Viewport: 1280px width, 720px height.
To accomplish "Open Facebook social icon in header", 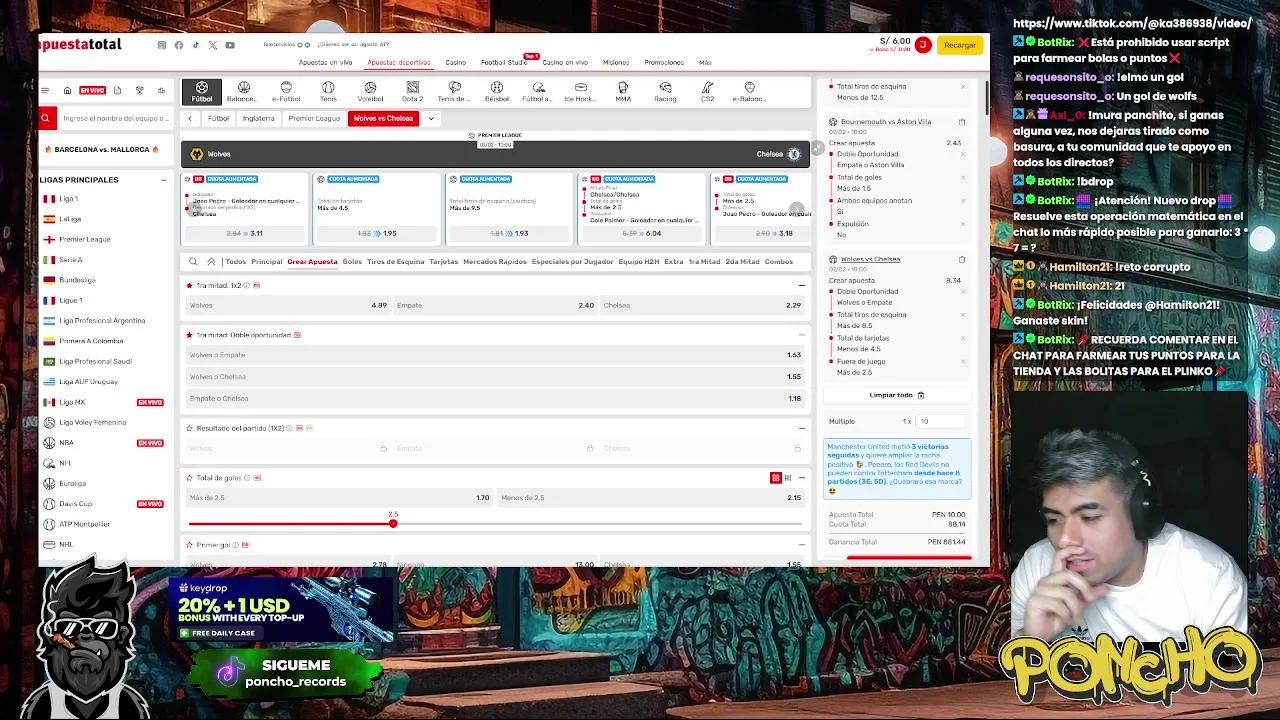I will coord(179,45).
